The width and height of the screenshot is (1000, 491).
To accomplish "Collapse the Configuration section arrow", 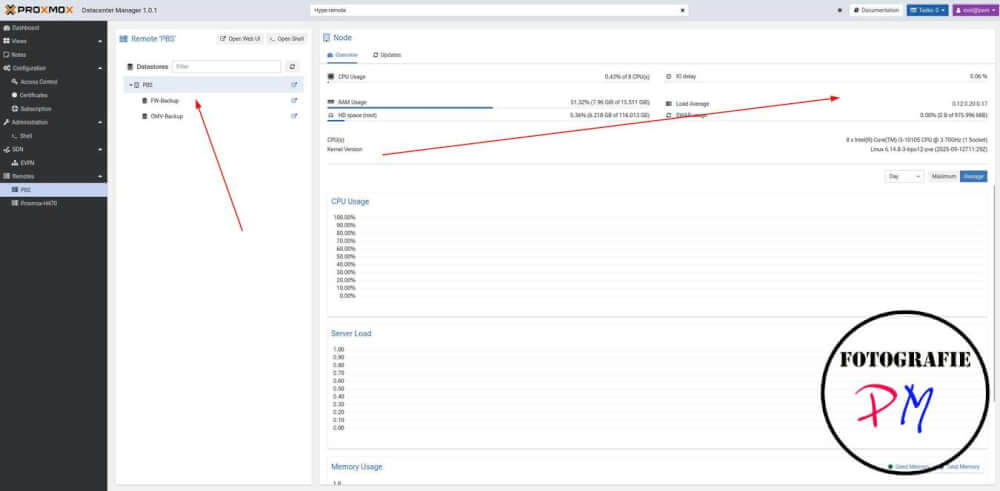I will tap(100, 68).
